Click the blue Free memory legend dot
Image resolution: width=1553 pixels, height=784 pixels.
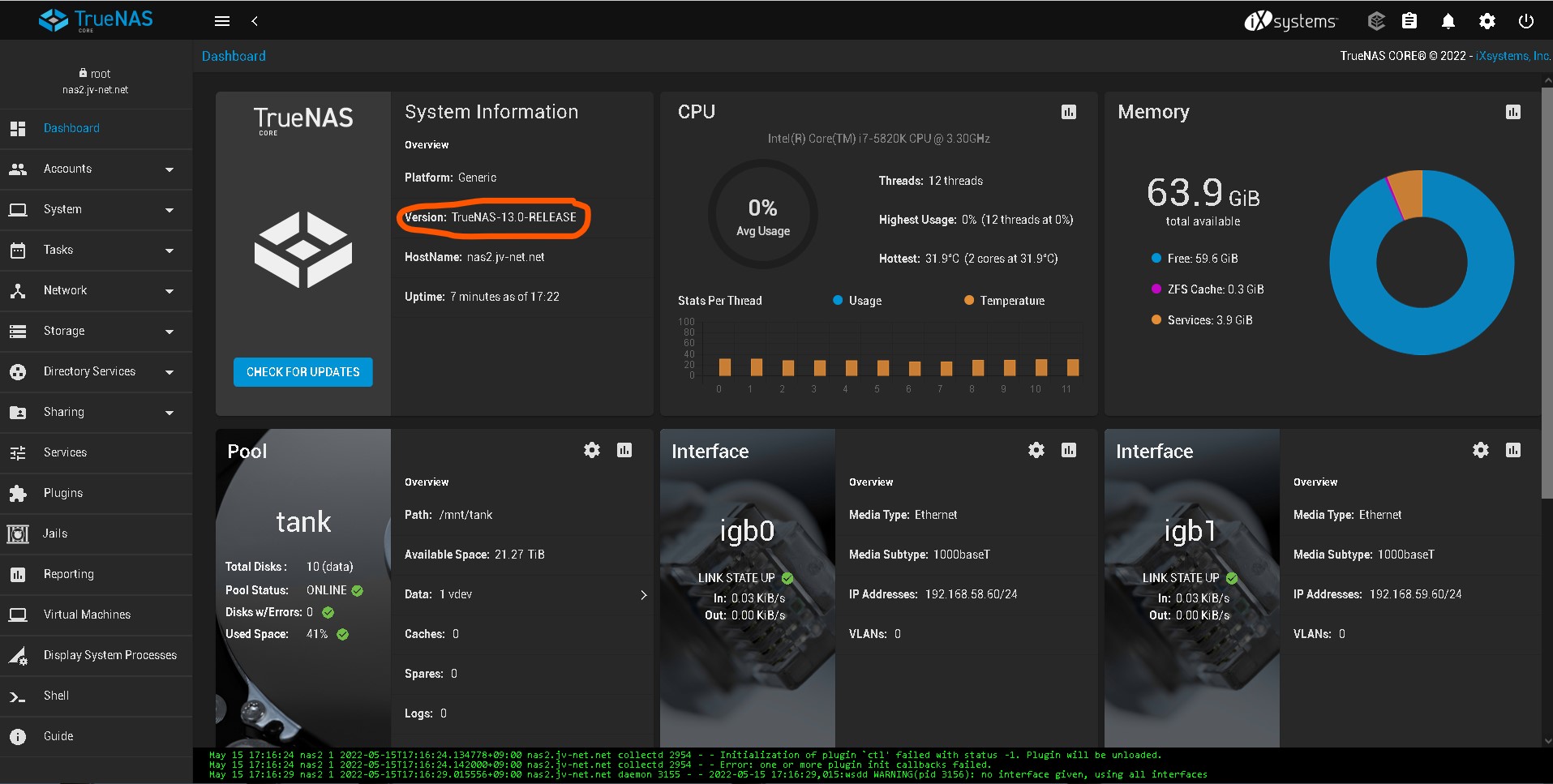click(1156, 259)
